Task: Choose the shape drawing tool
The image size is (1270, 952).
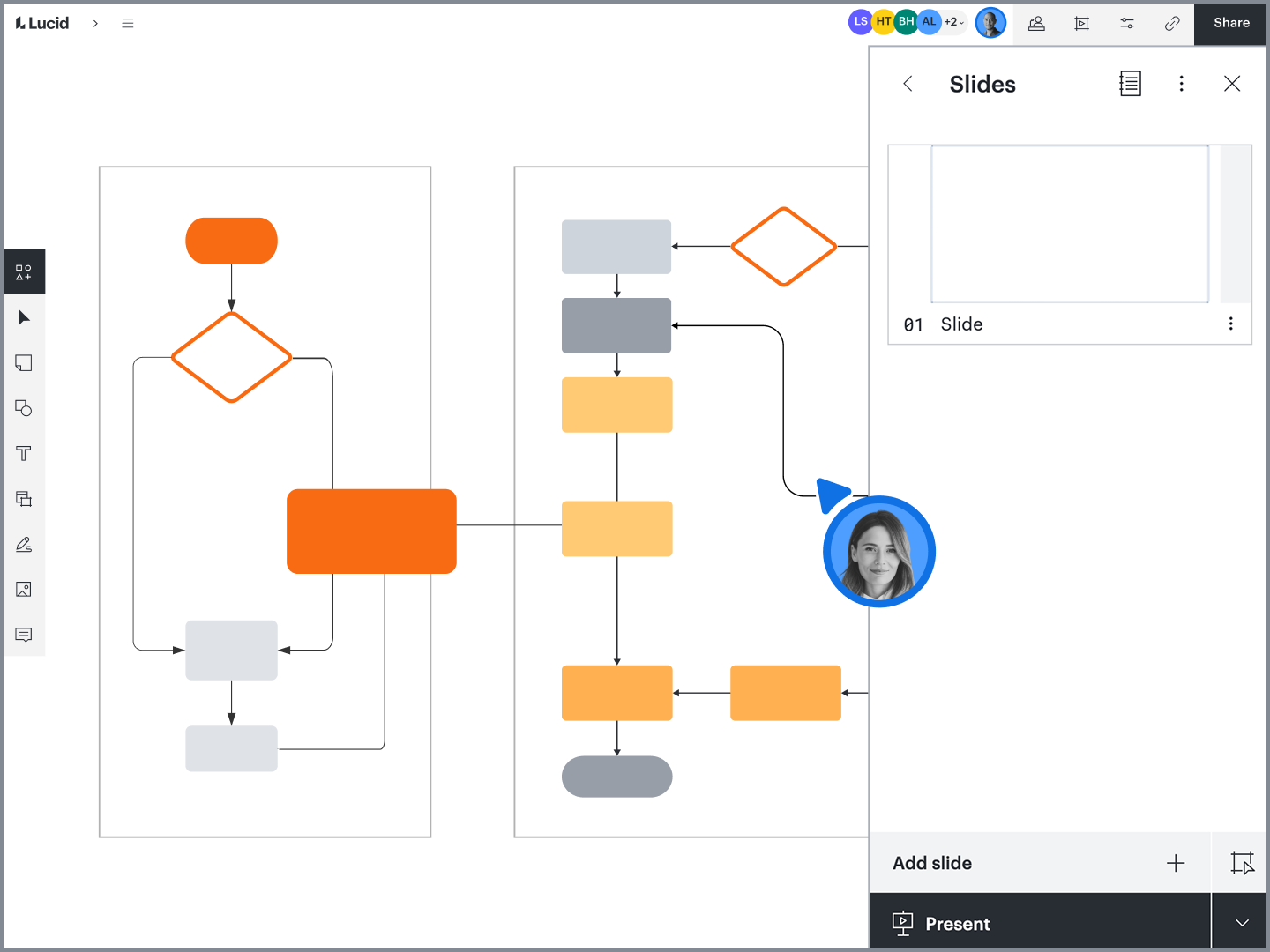Action: (24, 408)
